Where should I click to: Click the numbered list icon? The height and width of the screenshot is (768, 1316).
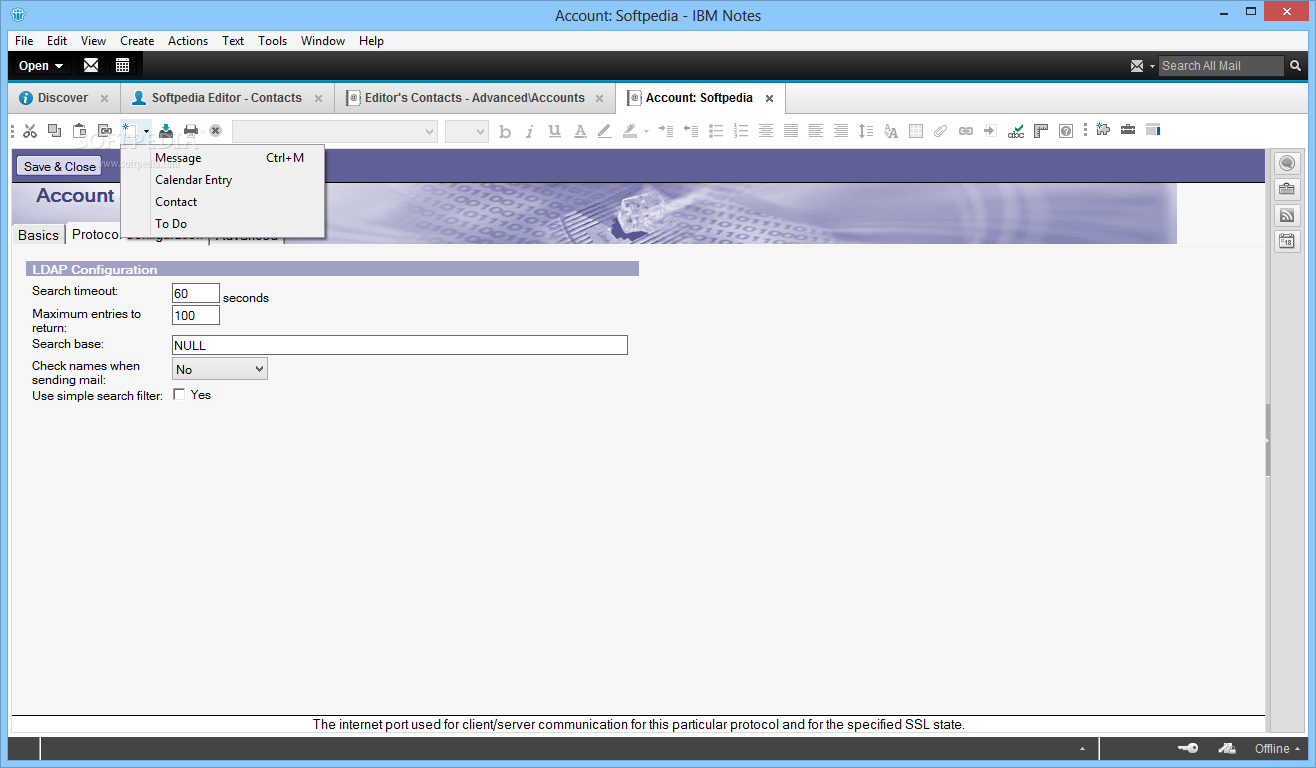pyautogui.click(x=741, y=131)
